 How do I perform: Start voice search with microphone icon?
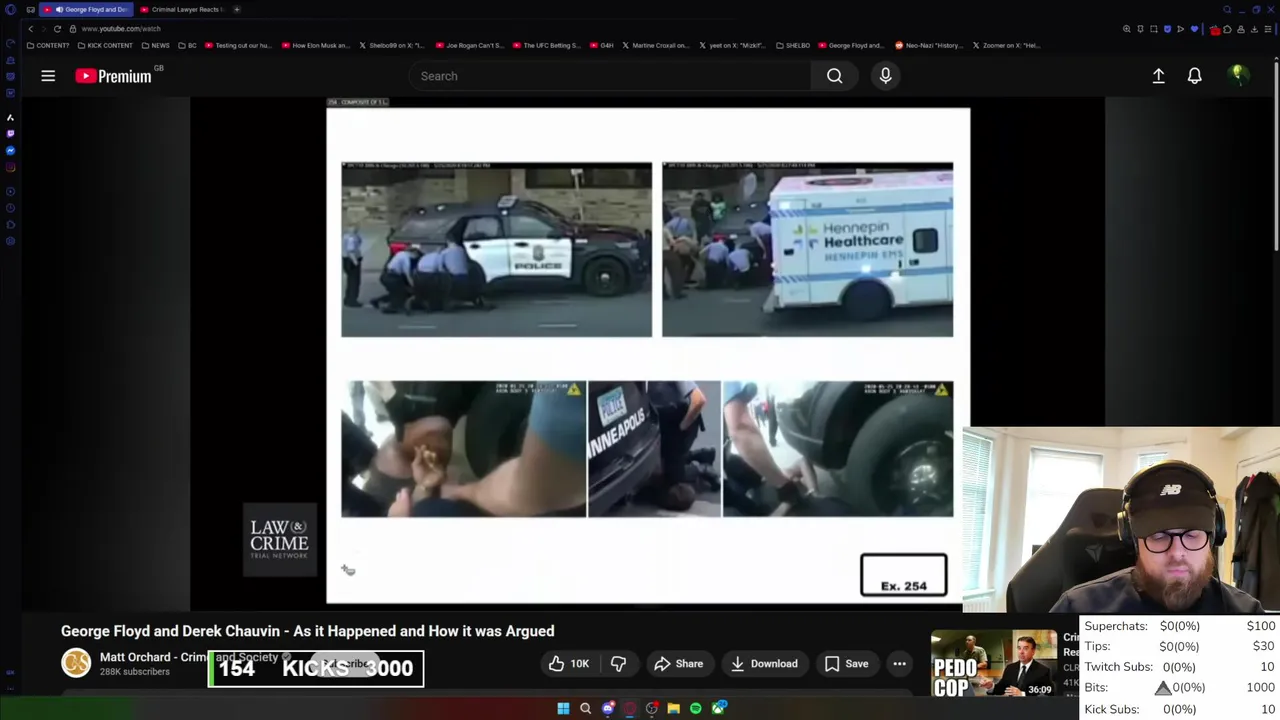click(x=885, y=76)
